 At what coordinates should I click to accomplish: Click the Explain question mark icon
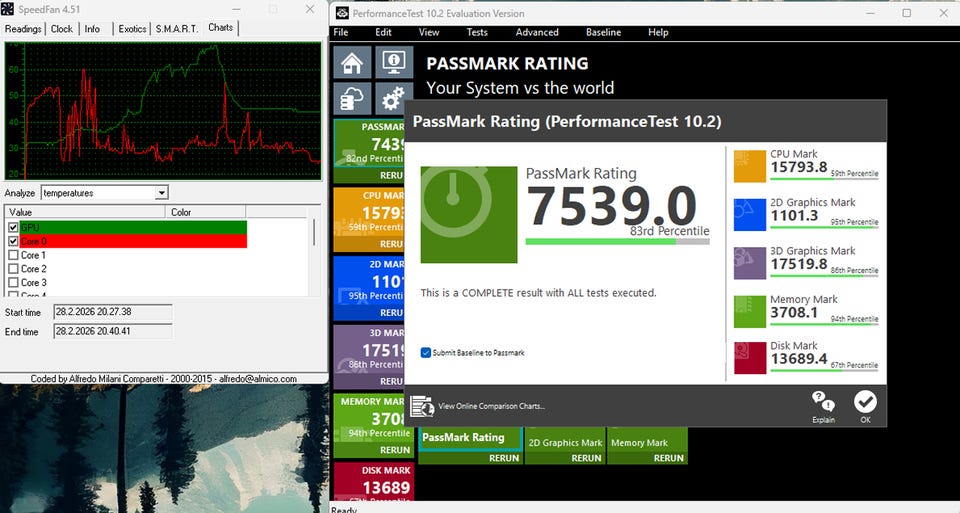[x=823, y=402]
